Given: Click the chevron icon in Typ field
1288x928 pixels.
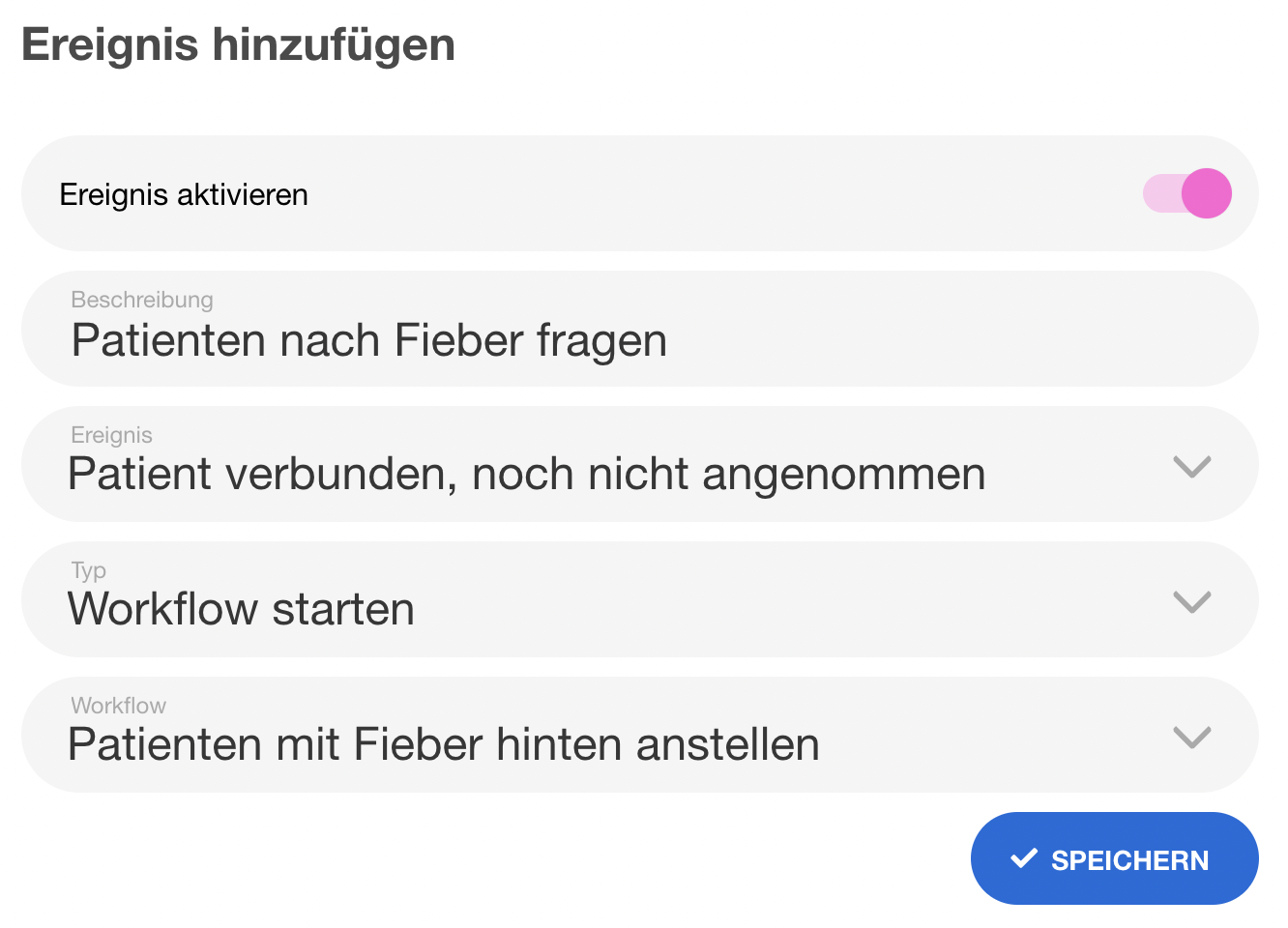Looking at the screenshot, I should pyautogui.click(x=1191, y=602).
